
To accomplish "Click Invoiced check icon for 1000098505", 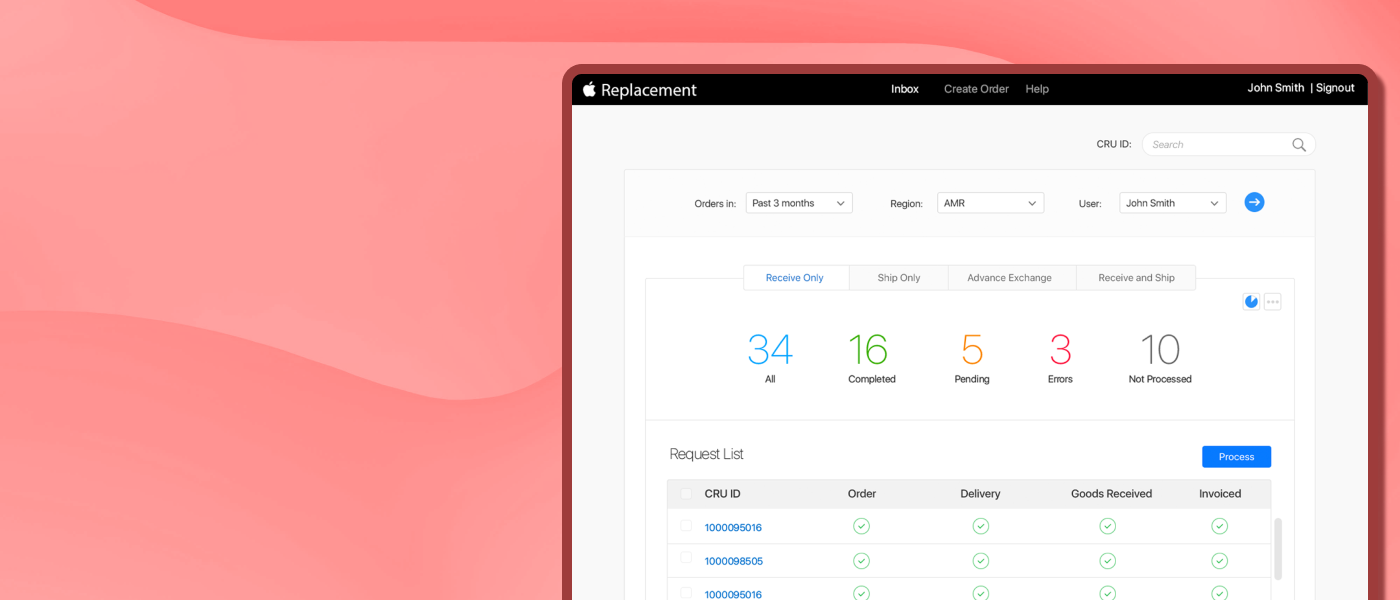I will 1219,561.
